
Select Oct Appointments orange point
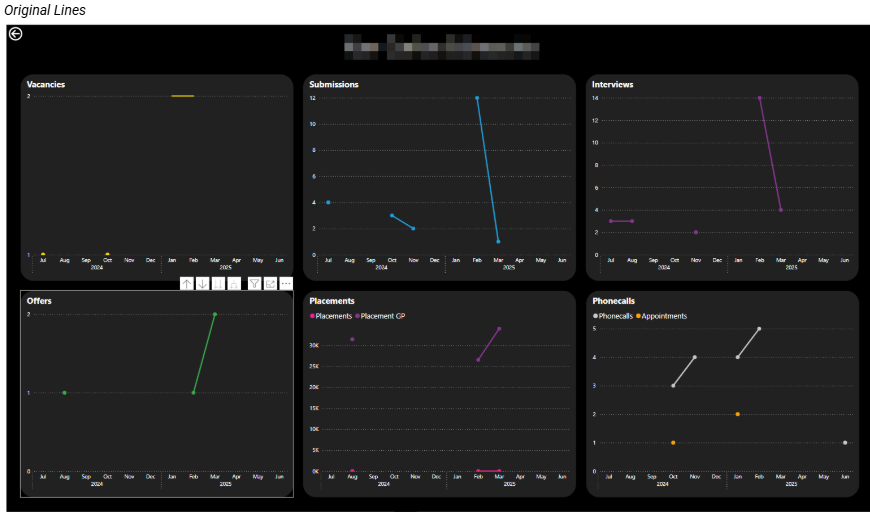[x=673, y=443]
